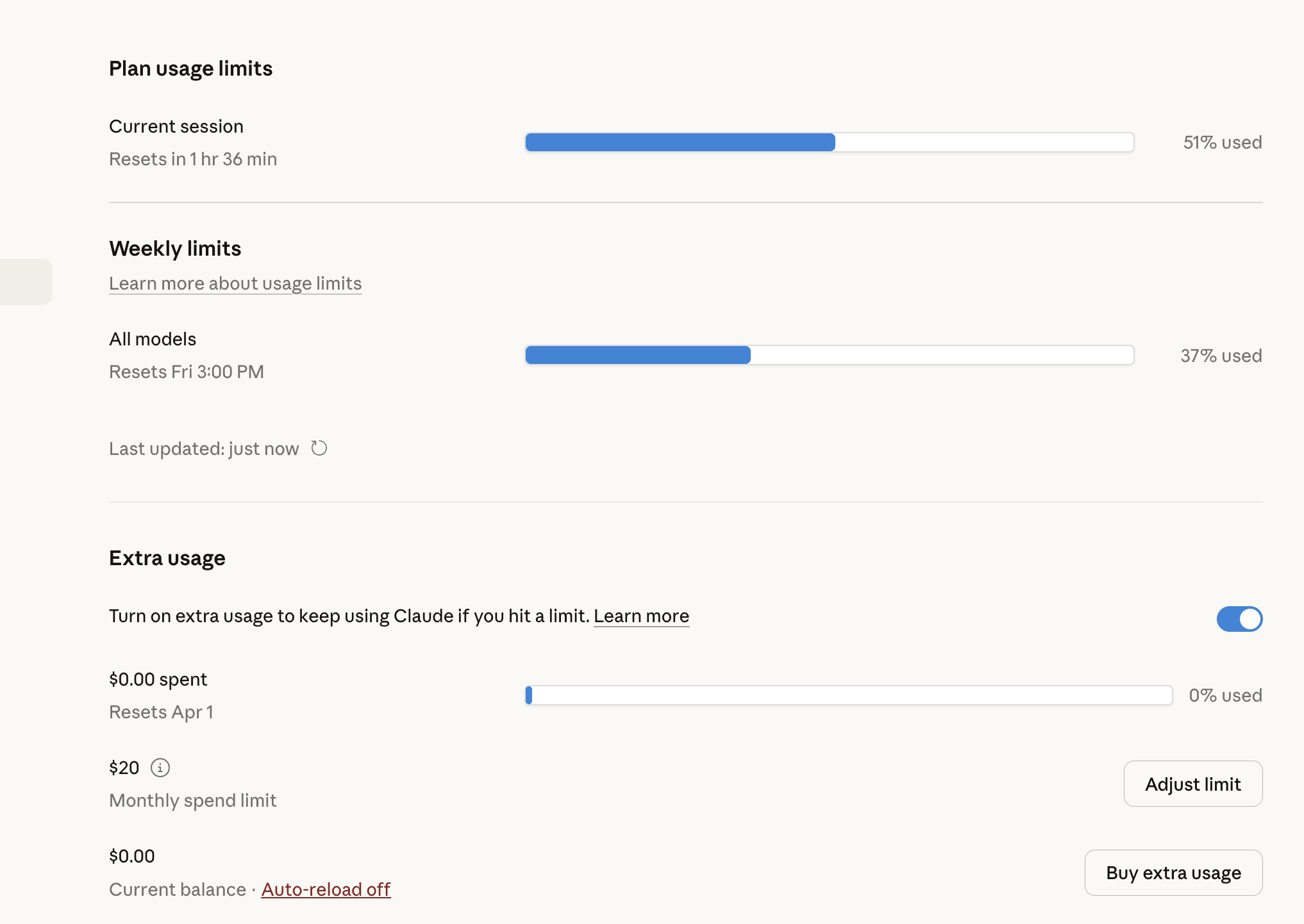
Task: Click the 37% used label
Action: pyautogui.click(x=1221, y=356)
